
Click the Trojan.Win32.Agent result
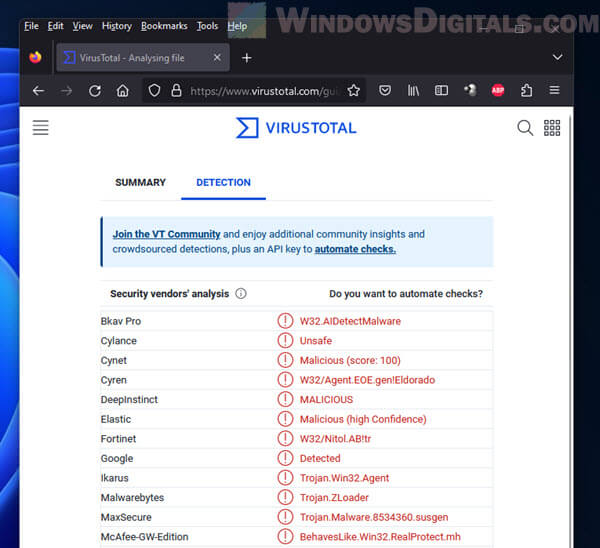(x=344, y=478)
